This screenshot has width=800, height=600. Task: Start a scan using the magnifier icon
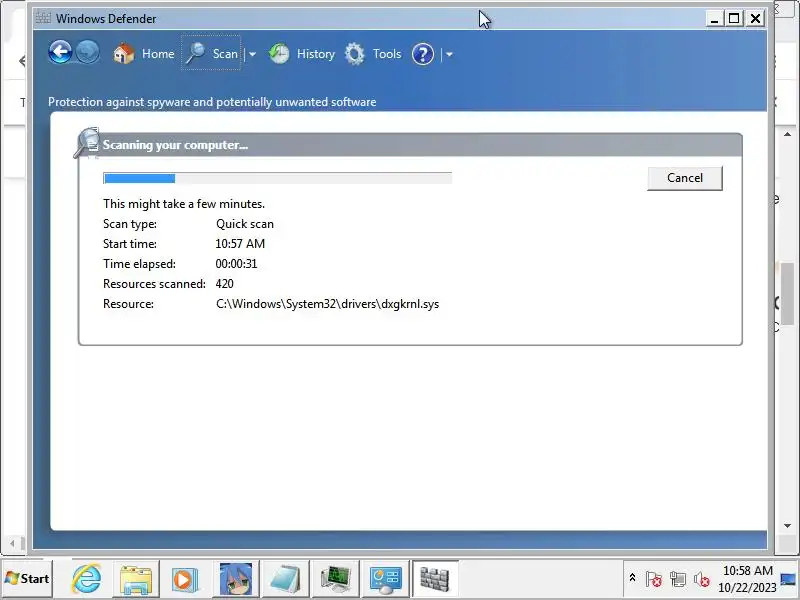(195, 53)
